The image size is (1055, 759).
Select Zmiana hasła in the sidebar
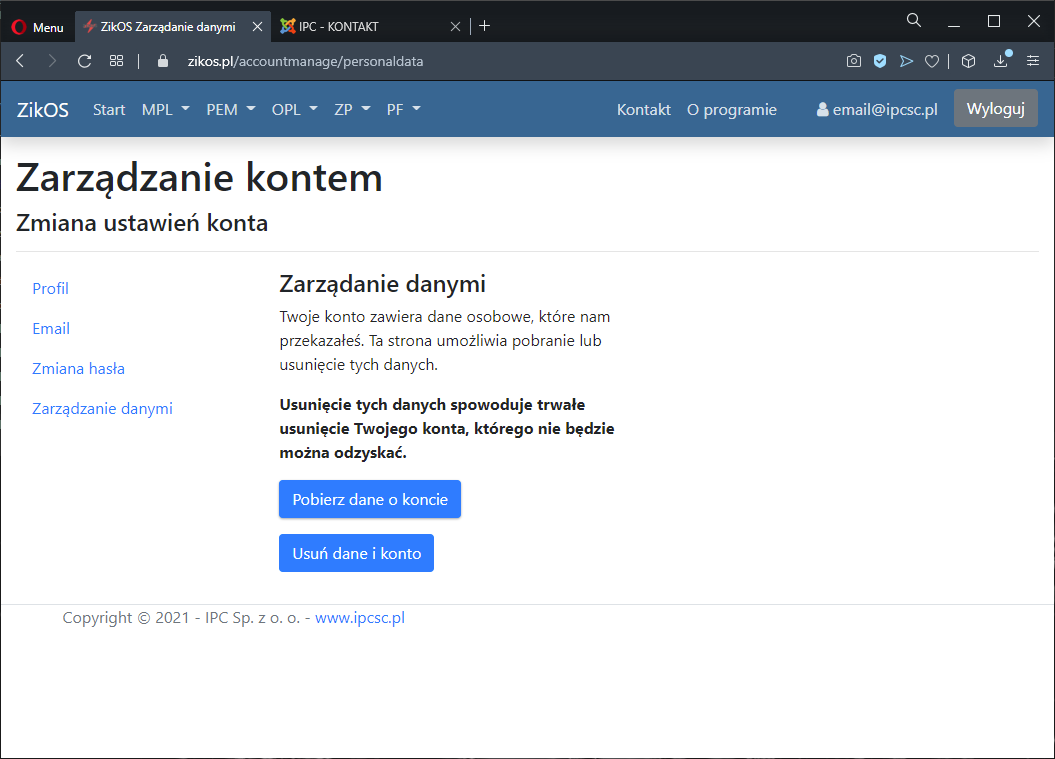(79, 368)
